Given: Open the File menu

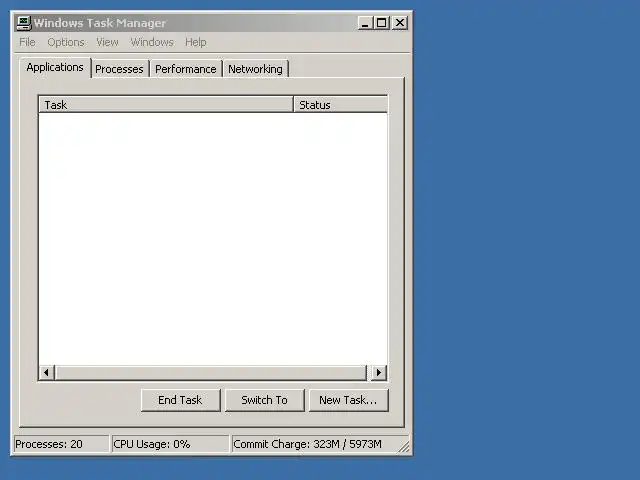Looking at the screenshot, I should [27, 42].
